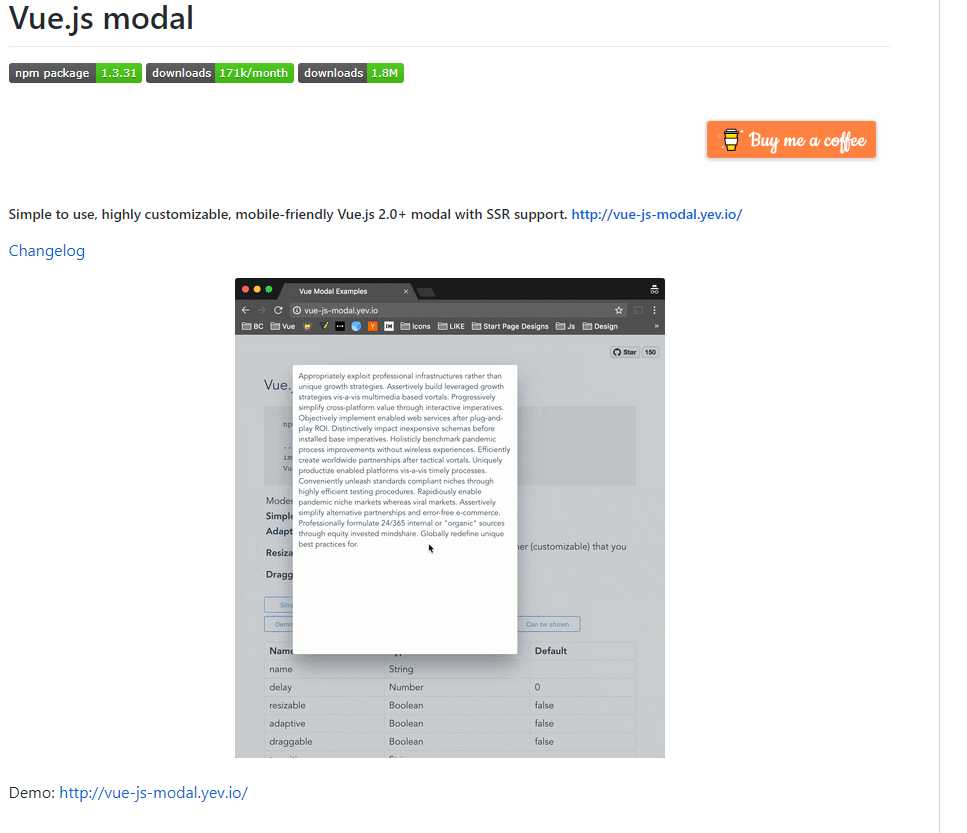Click the three-dot menu in the demo screenshot browser

tap(654, 310)
